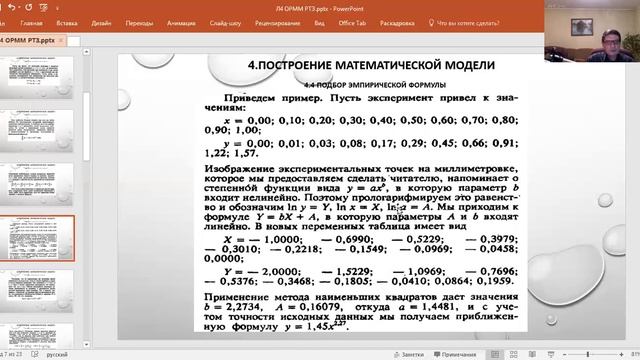Toggle the Заметки notes pane button
The height and width of the screenshot is (360, 640).
pyautogui.click(x=409, y=355)
